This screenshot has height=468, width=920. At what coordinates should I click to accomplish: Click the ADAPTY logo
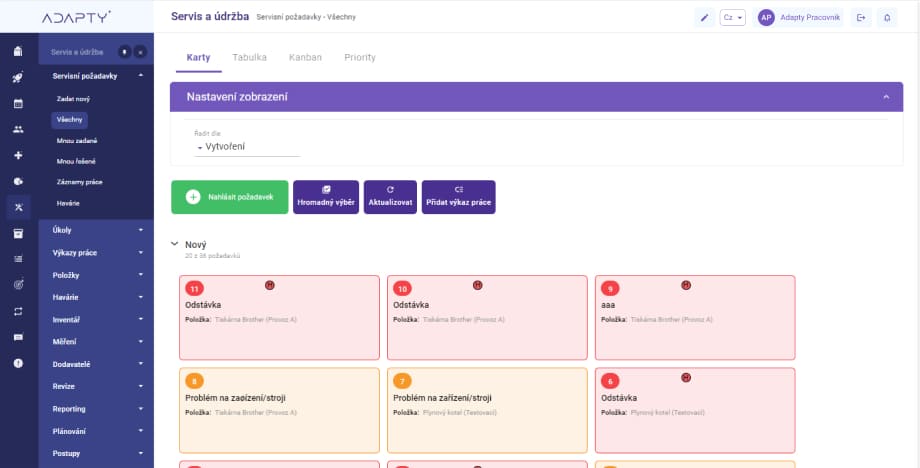point(76,17)
